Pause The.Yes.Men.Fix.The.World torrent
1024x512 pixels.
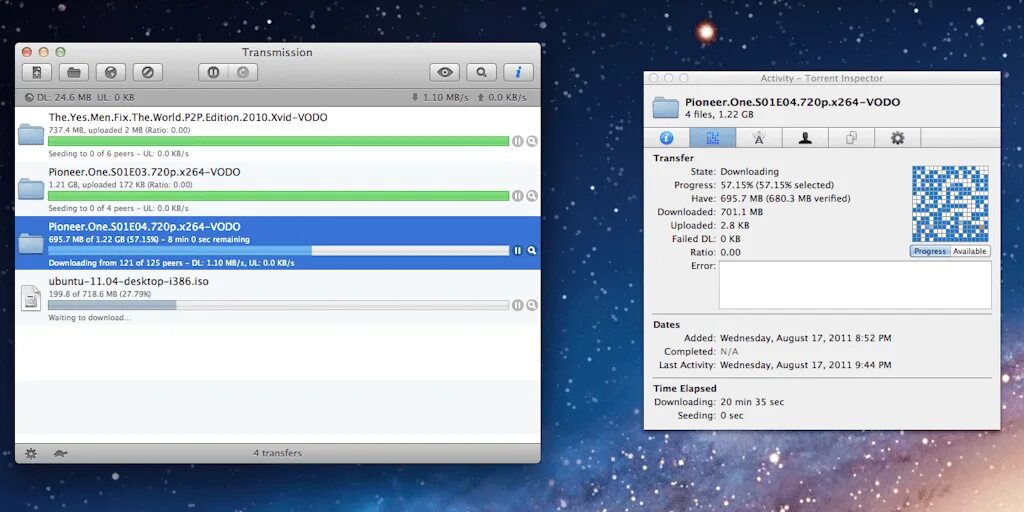coord(518,141)
